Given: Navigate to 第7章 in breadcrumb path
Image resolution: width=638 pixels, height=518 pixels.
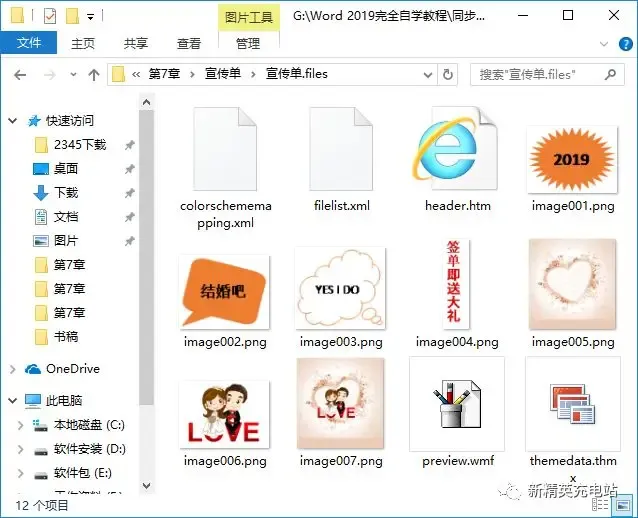Looking at the screenshot, I should point(164,74).
